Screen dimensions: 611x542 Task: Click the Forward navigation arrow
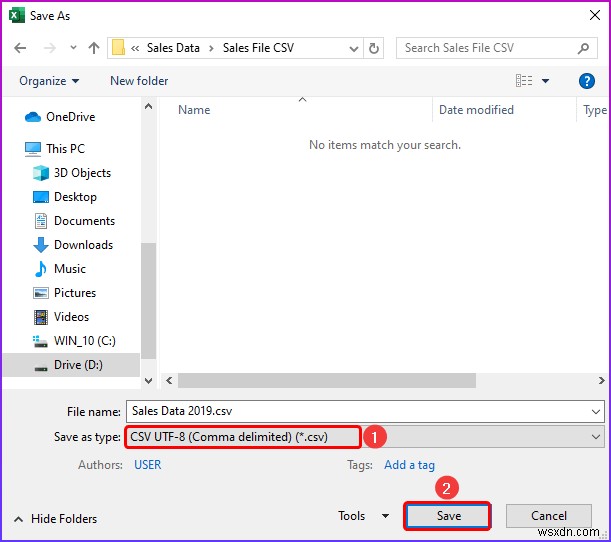50,48
